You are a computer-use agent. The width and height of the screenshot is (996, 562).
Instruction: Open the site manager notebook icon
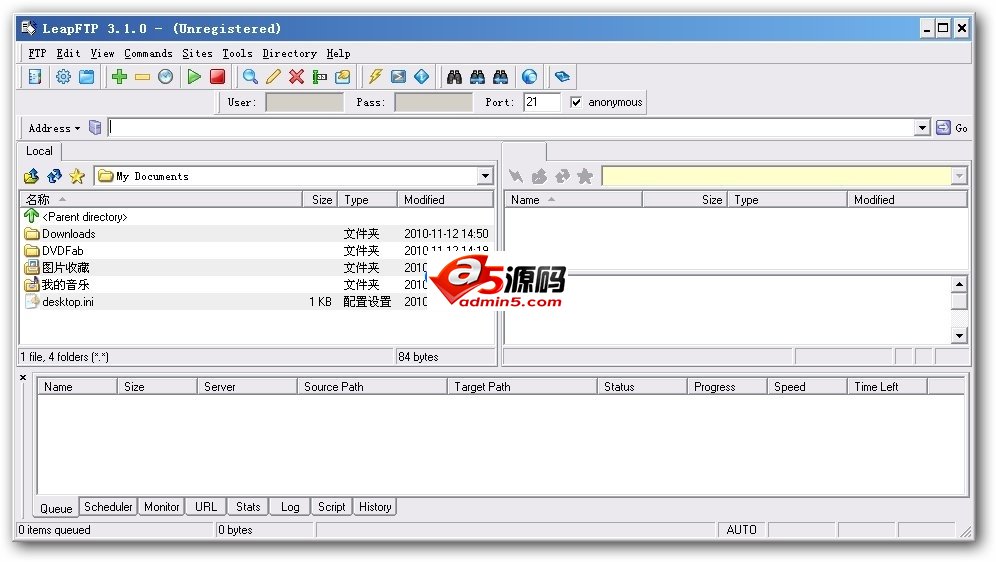coord(35,77)
